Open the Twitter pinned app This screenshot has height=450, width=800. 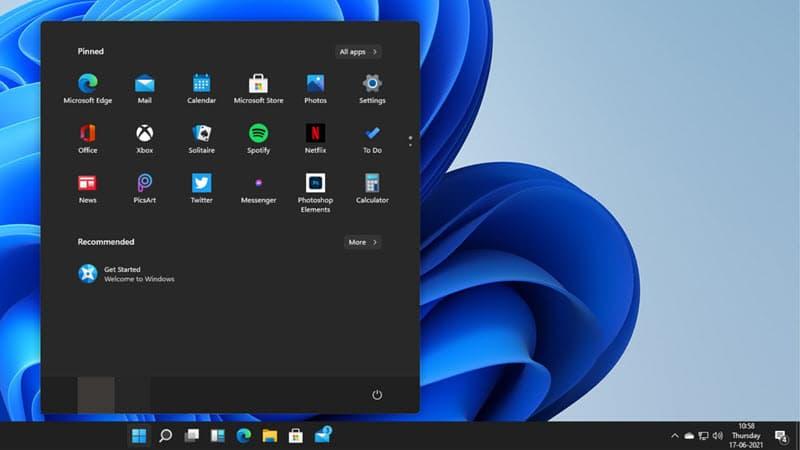point(201,184)
